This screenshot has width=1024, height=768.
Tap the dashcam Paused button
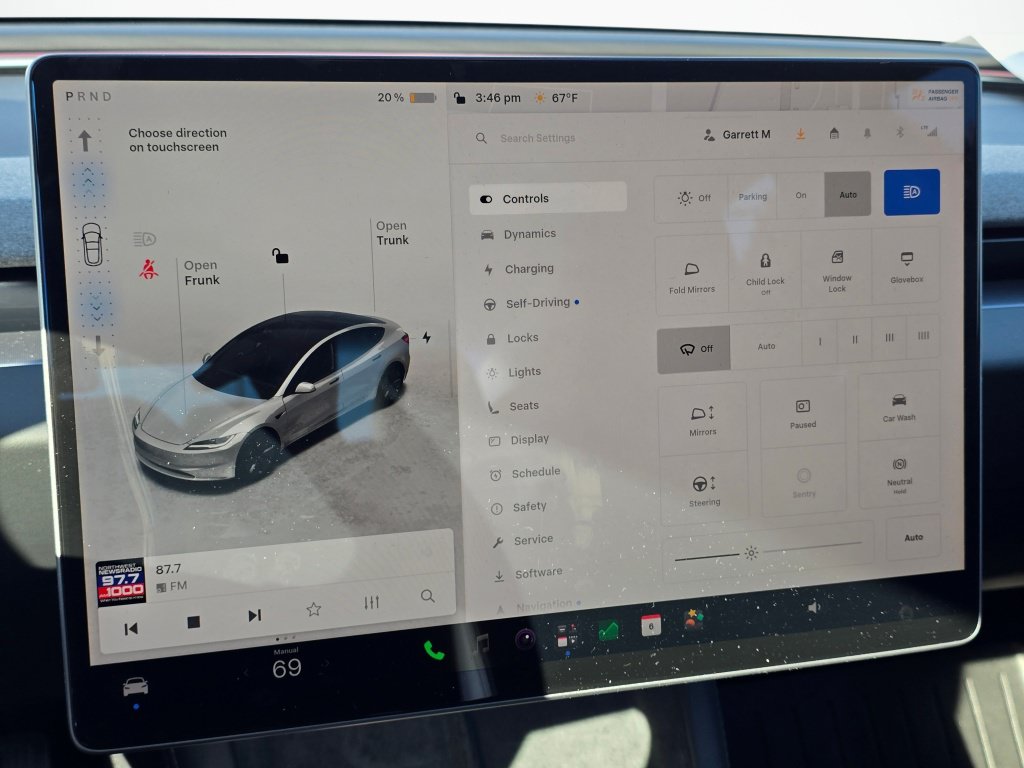[x=803, y=413]
